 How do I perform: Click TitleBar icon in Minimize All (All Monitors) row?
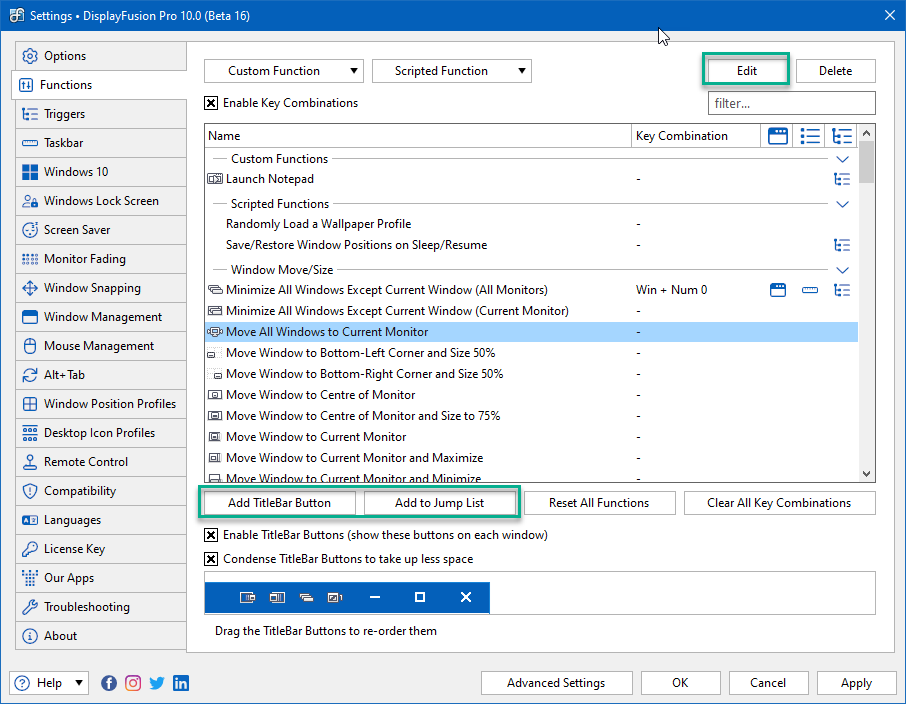[x=778, y=290]
